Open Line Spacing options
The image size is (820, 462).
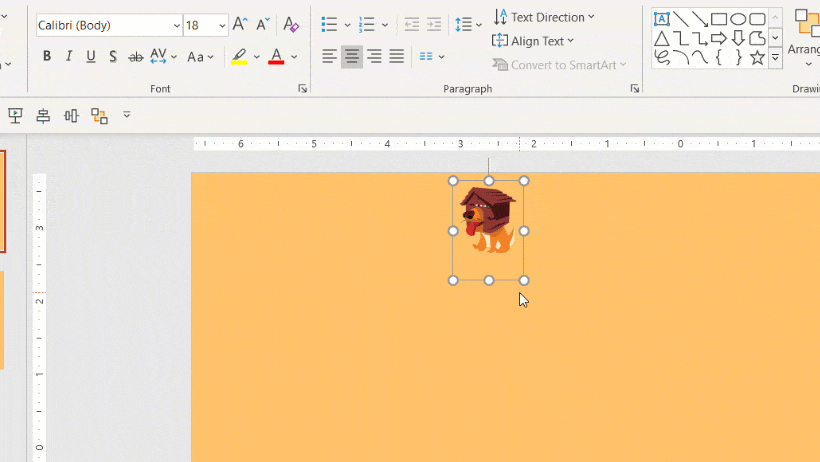(x=468, y=24)
